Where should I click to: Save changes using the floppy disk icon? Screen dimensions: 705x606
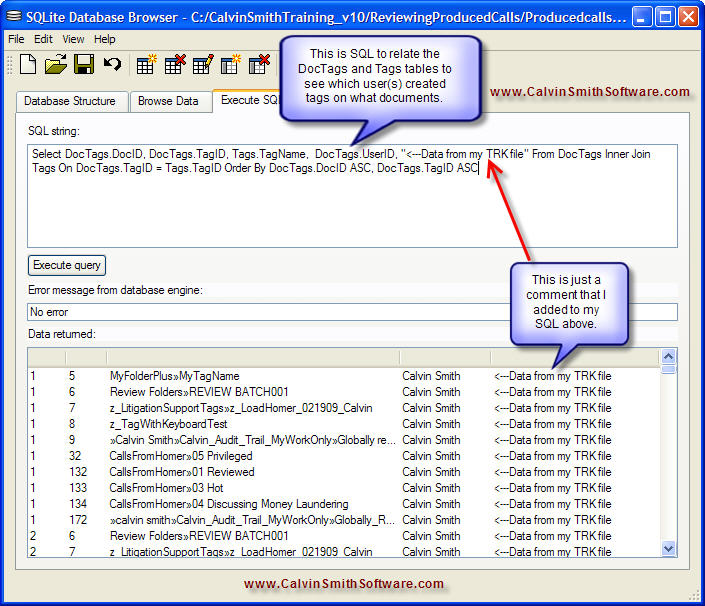(84, 66)
